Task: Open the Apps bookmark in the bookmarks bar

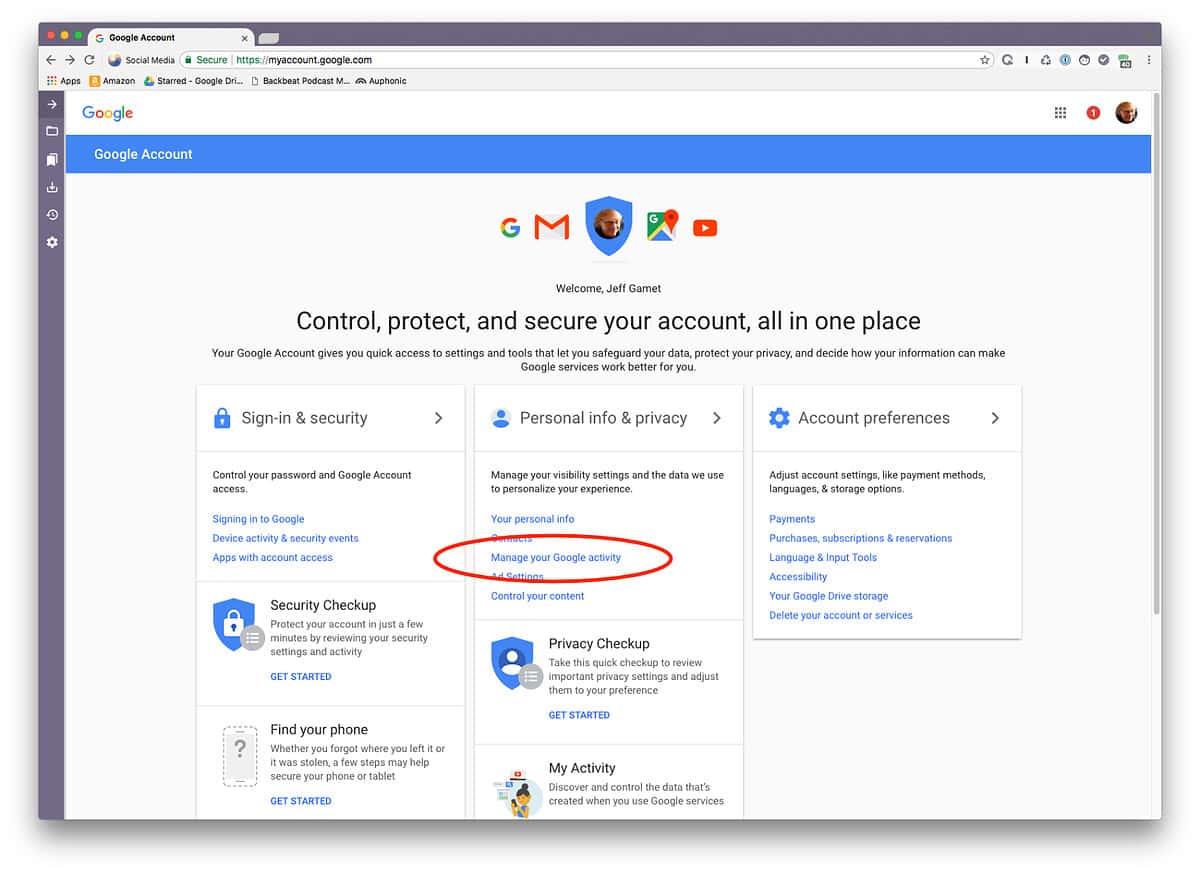Action: 64,81
